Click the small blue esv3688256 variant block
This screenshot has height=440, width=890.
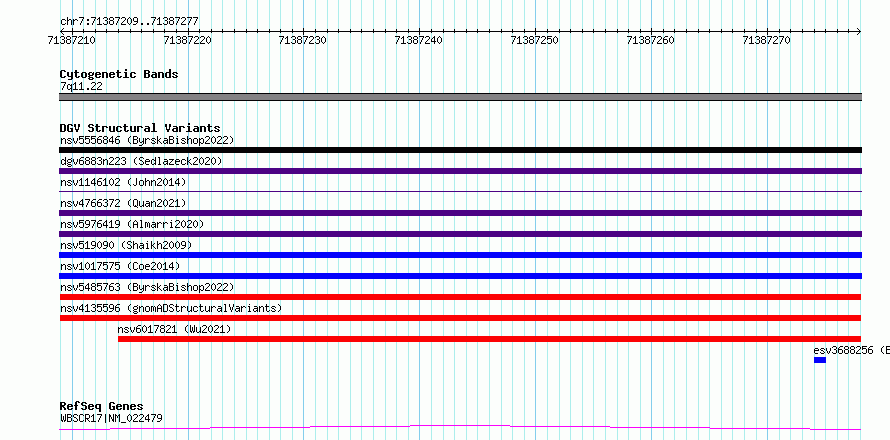pyautogui.click(x=820, y=360)
